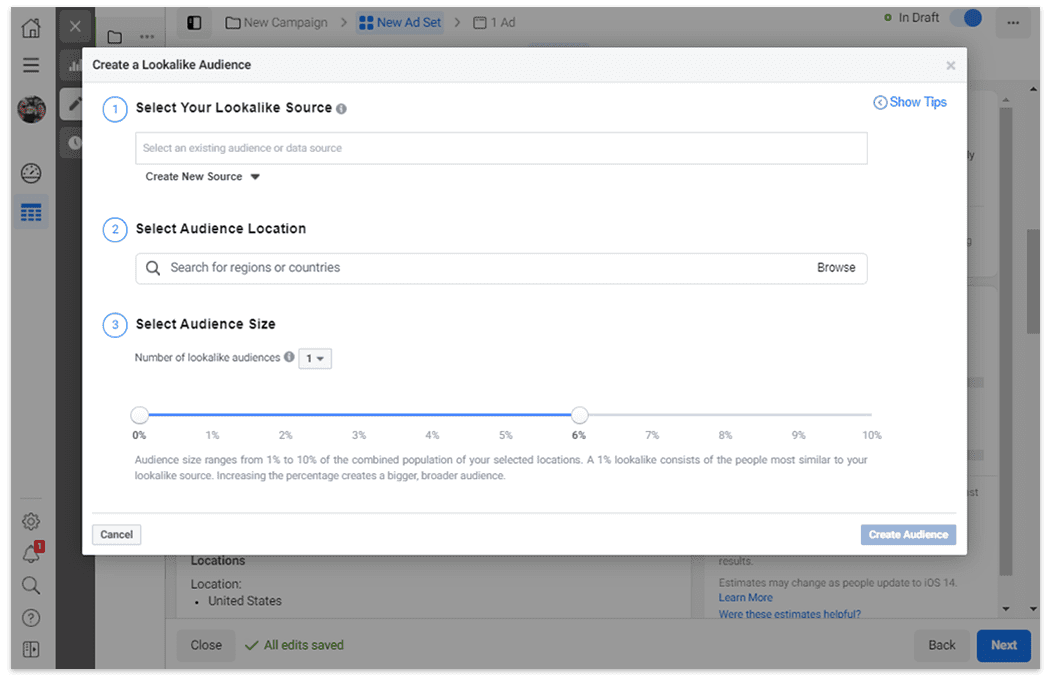Toggle the In Draft switch

click(x=965, y=19)
